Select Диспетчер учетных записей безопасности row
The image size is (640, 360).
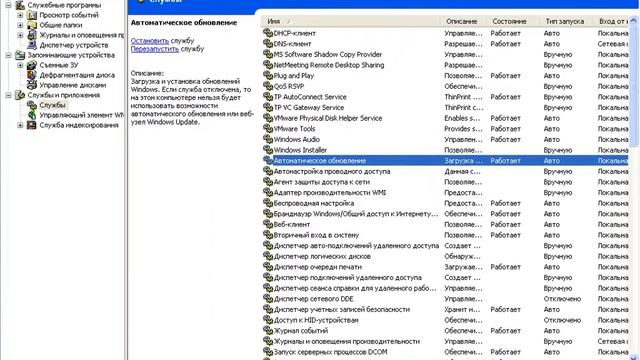(445, 309)
